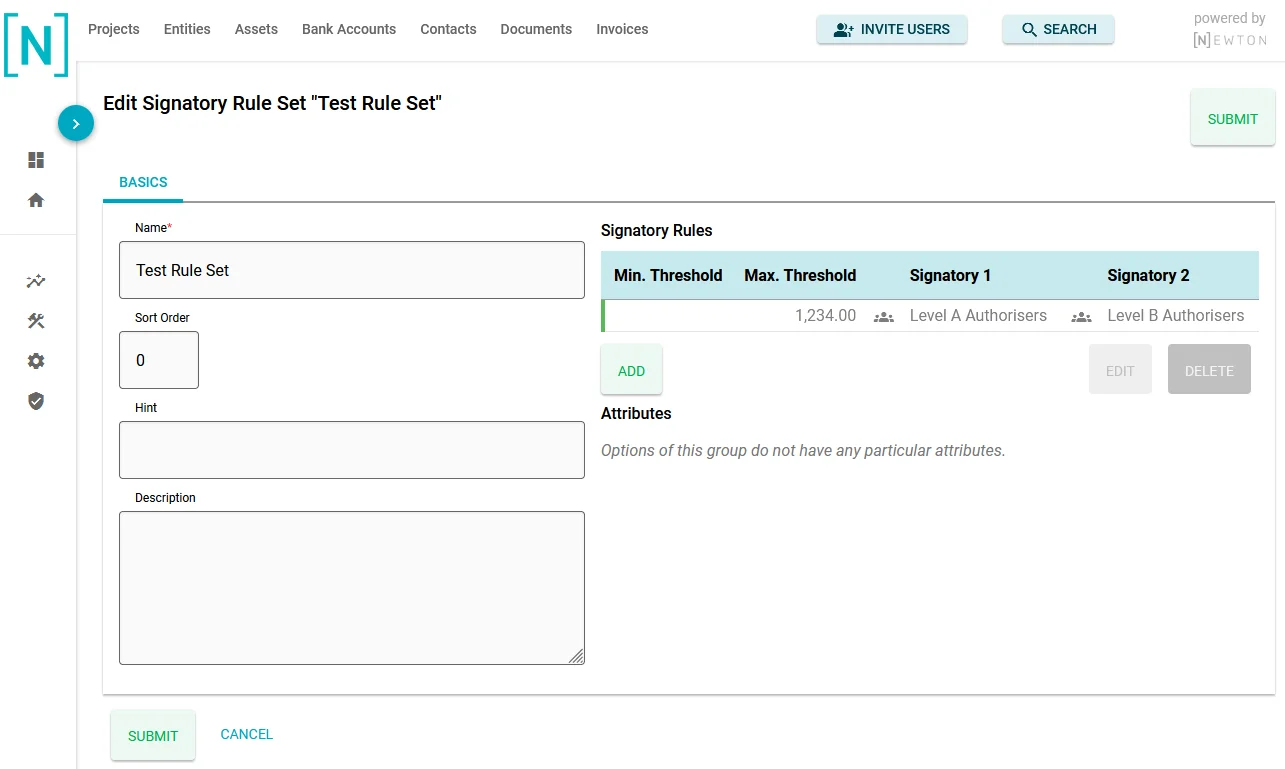
Task: Focus the Hint input field
Action: (352, 450)
